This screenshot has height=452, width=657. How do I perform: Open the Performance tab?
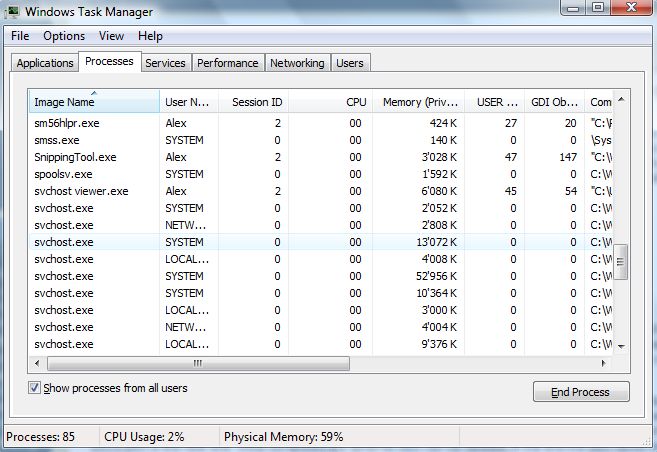(x=228, y=63)
